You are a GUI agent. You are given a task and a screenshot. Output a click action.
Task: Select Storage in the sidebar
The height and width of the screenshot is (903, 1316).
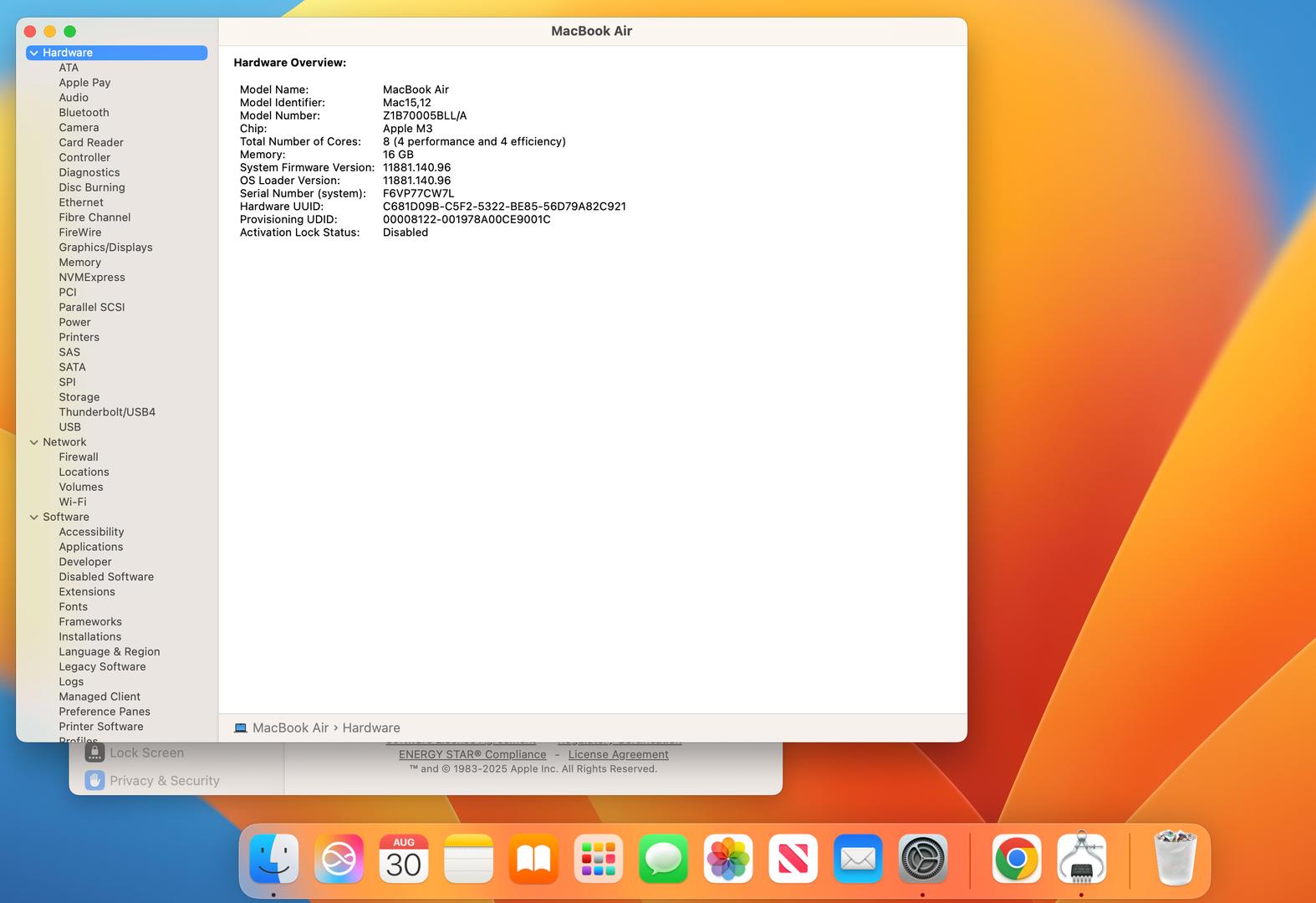point(79,397)
